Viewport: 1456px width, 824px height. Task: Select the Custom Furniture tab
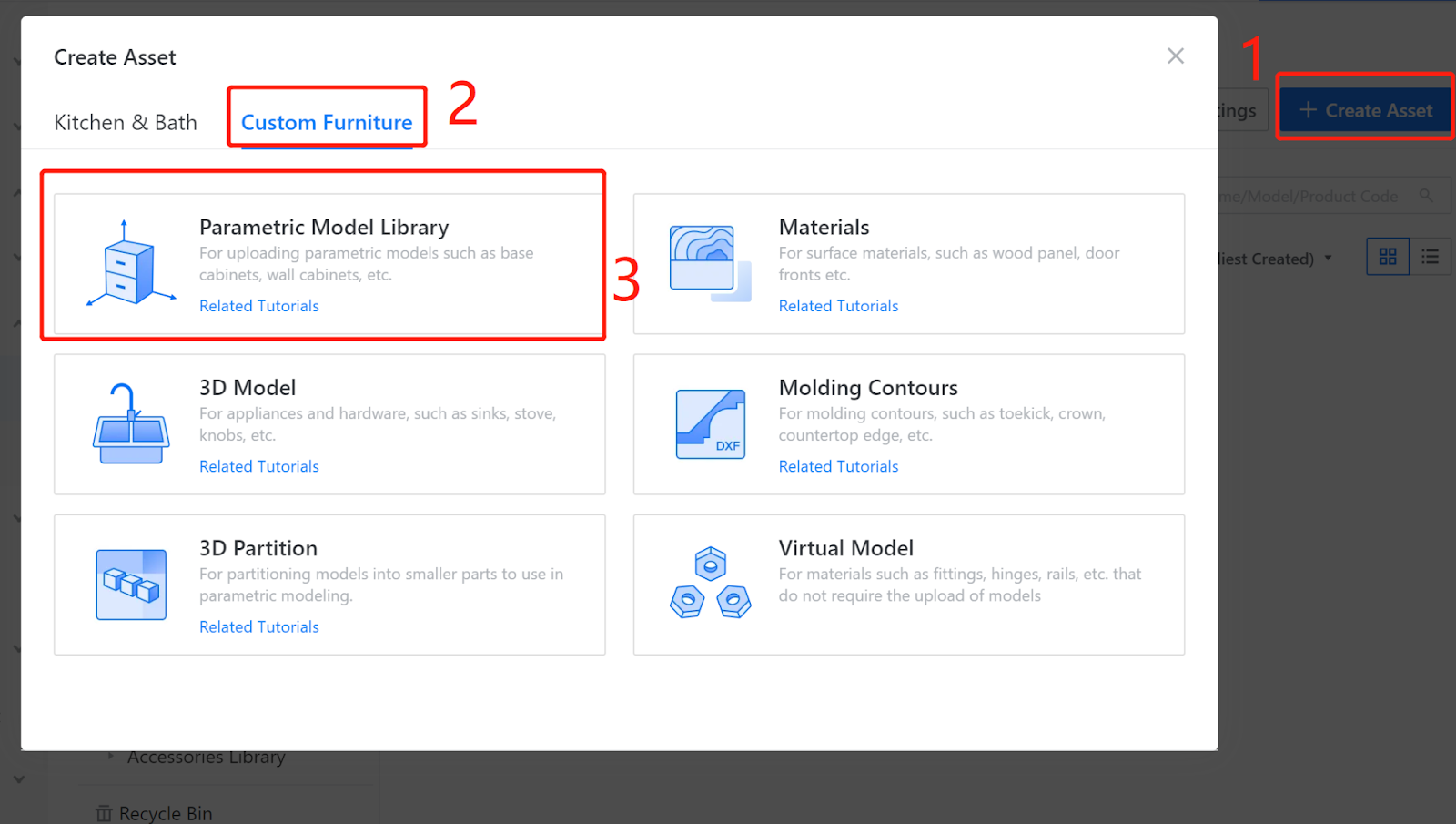point(327,123)
